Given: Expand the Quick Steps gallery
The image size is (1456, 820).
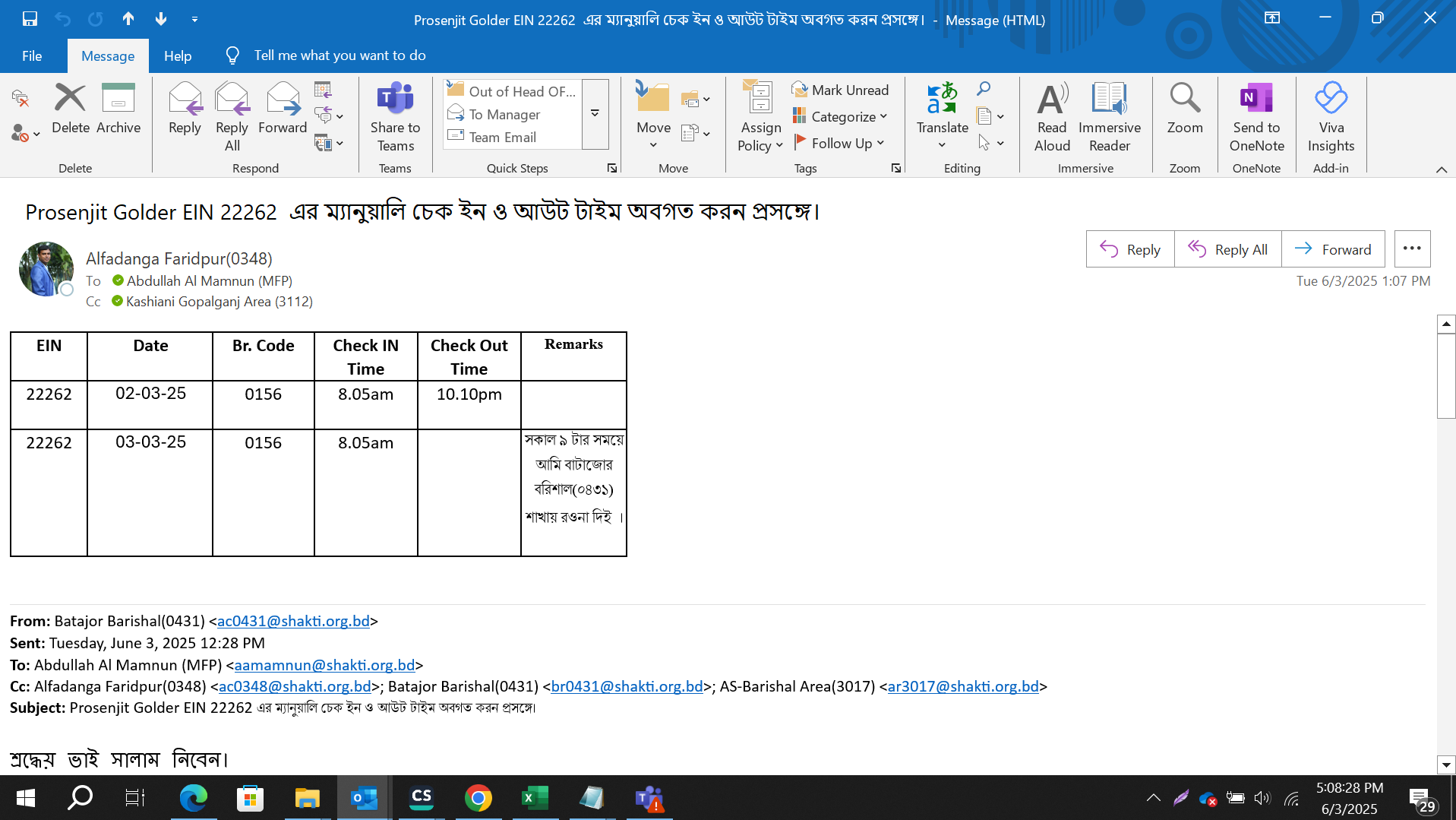Looking at the screenshot, I should (595, 114).
